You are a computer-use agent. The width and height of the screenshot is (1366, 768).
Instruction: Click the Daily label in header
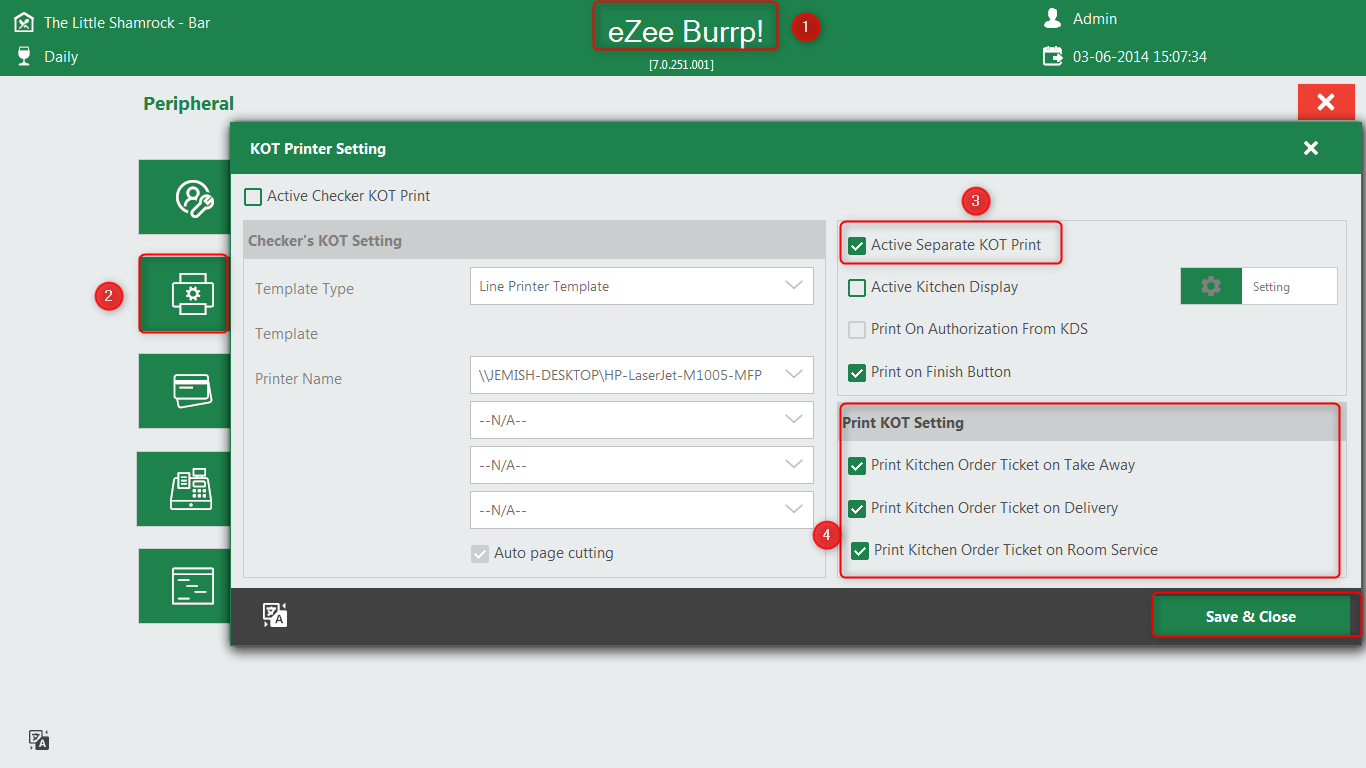pos(61,57)
